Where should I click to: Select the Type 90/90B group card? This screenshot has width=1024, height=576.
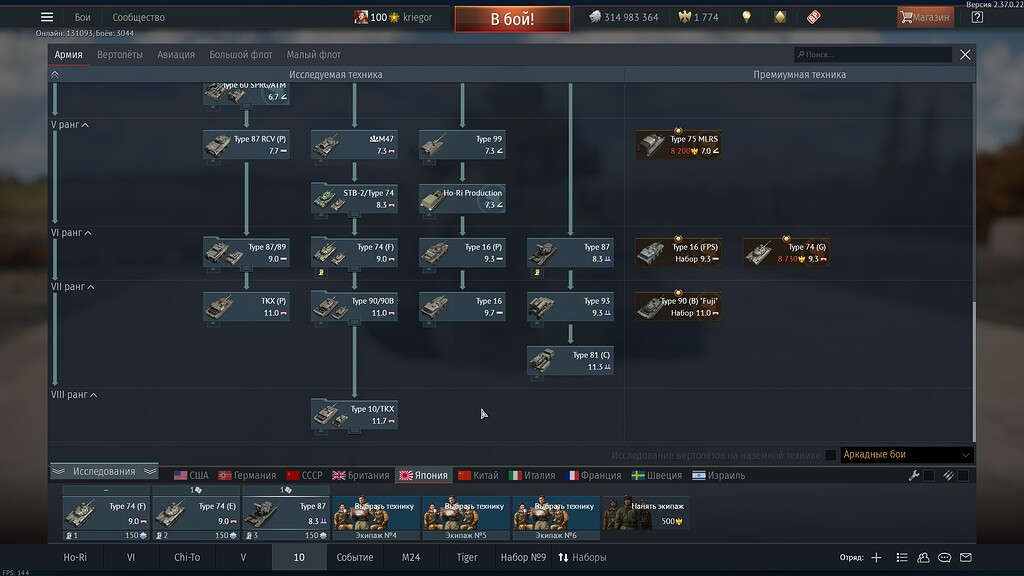(354, 307)
